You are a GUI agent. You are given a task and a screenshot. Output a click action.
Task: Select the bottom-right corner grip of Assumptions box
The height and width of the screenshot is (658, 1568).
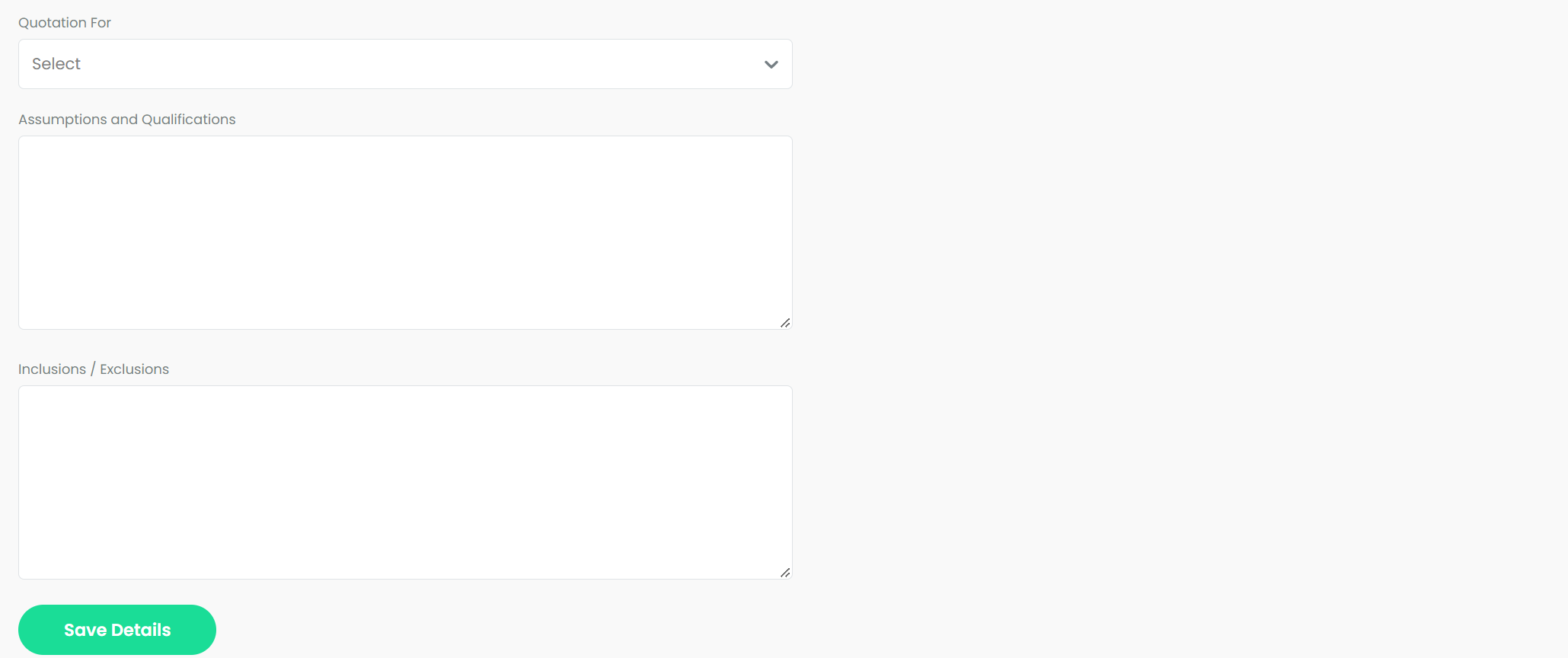(x=785, y=323)
